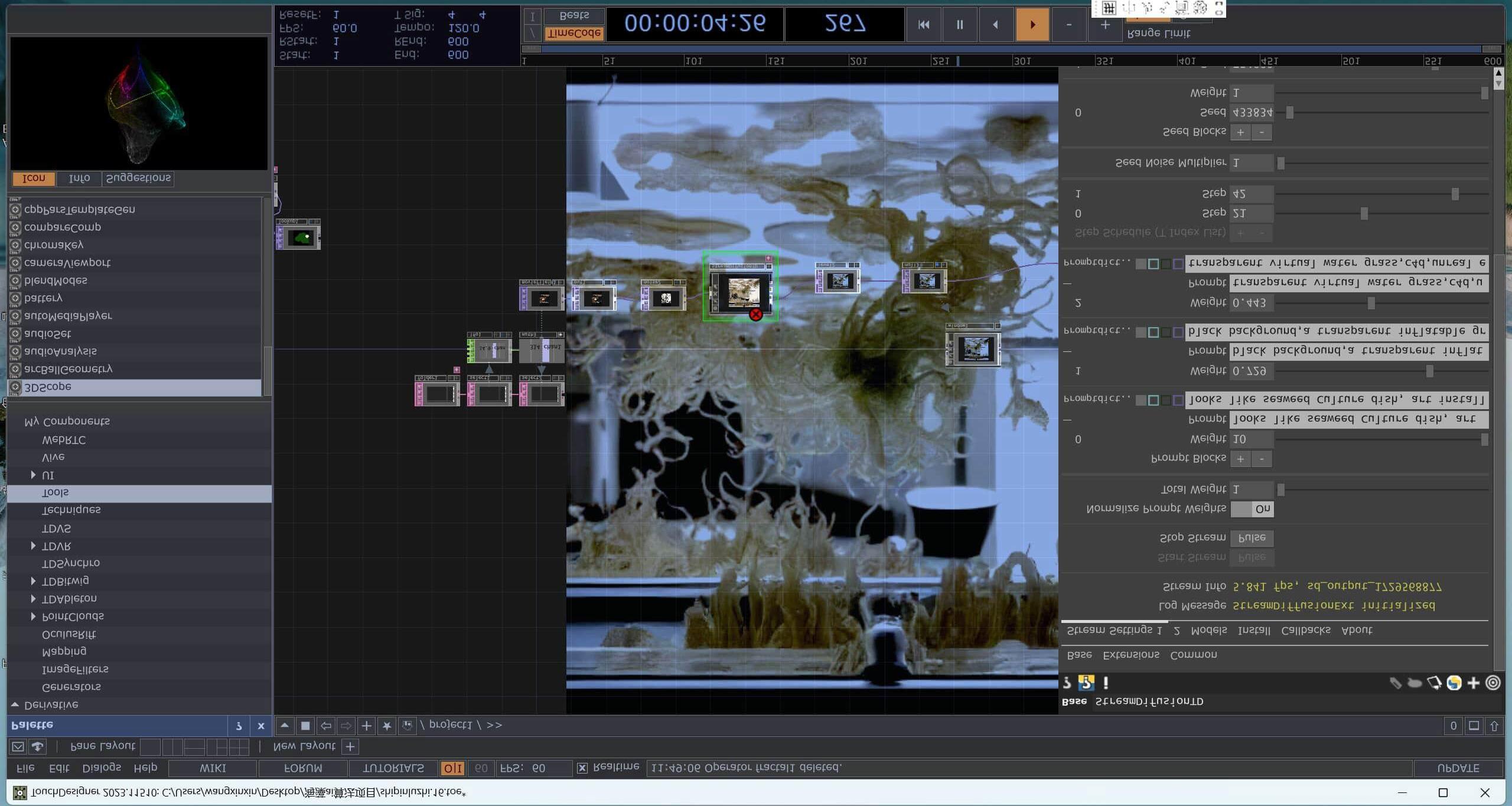Screen dimensions: 1512x806
Task: Open the operator comment speech-bubble icon
Action: (x=1415, y=683)
